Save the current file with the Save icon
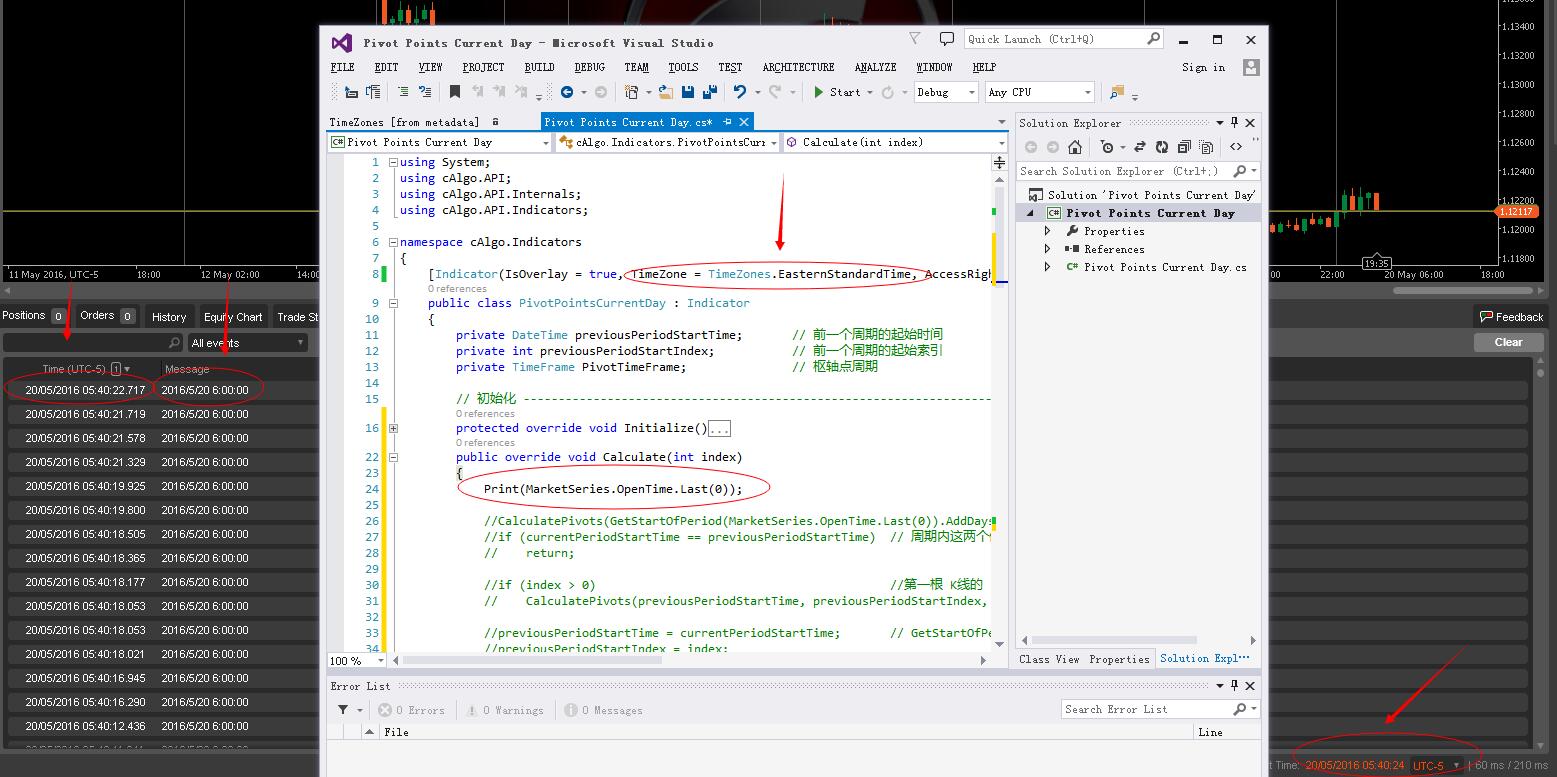The width and height of the screenshot is (1557, 777). coord(688,92)
